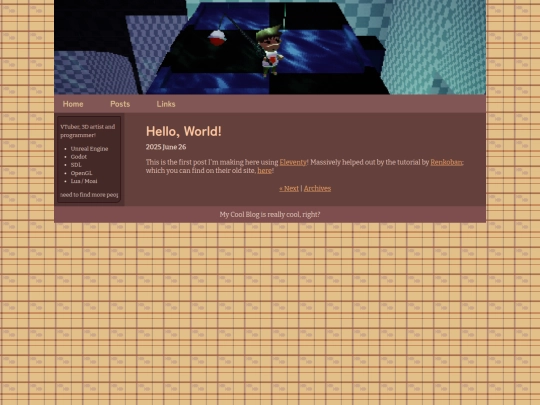Open the 'here' old site link
This screenshot has height=405, width=540.
tap(264, 170)
